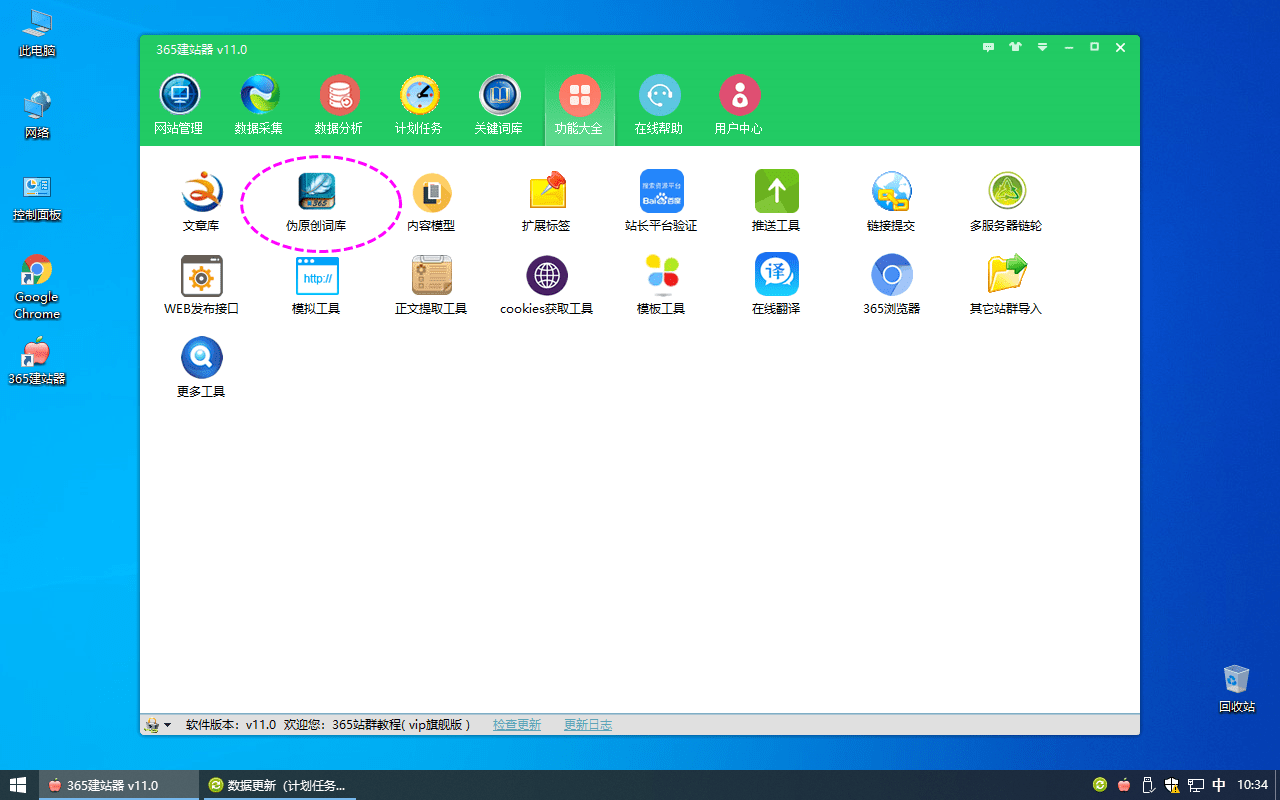Switch to 365建站器 v11.0 taskbar button
Image resolution: width=1280 pixels, height=800 pixels.
(118, 785)
